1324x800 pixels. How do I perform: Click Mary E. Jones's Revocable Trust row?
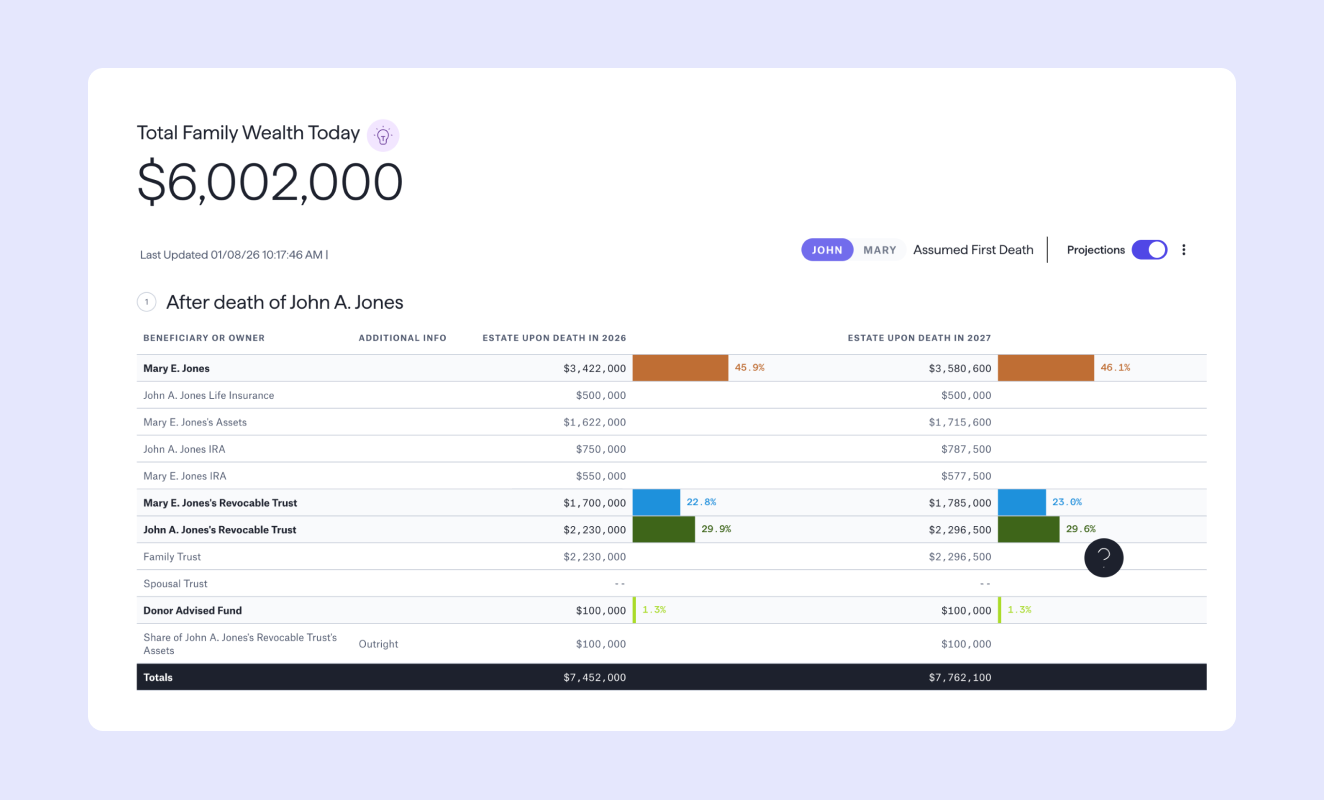click(672, 502)
